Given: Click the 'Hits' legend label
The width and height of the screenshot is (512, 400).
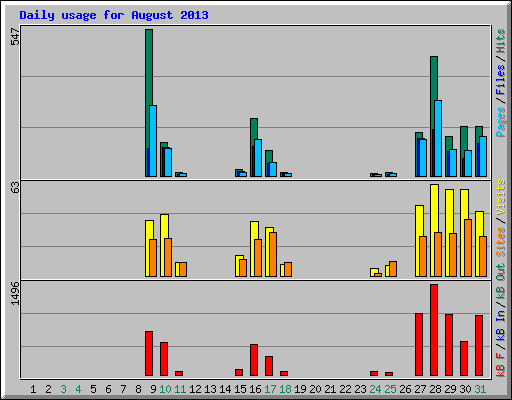Looking at the screenshot, I should click(x=501, y=41).
